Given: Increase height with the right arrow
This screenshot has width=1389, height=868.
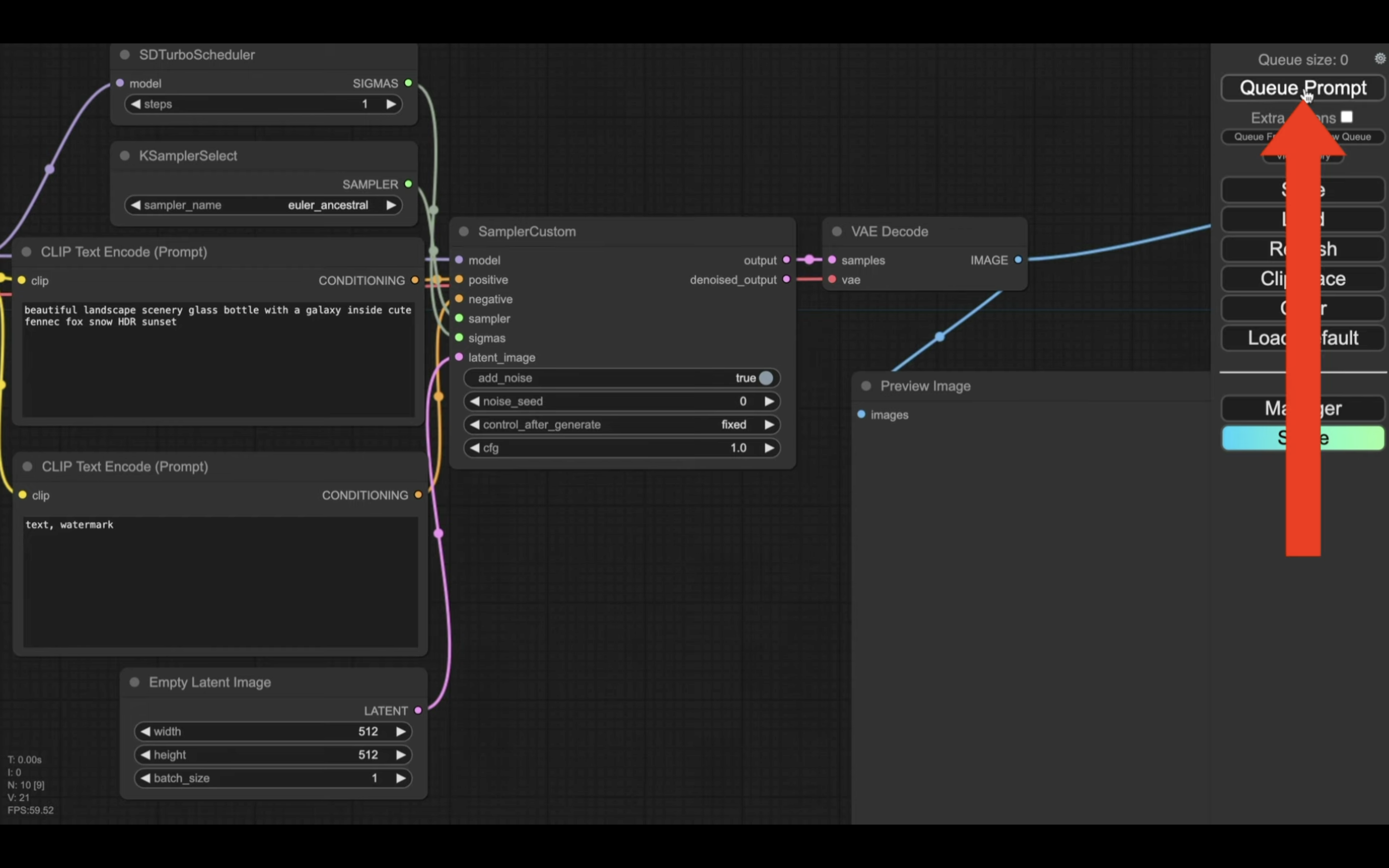Looking at the screenshot, I should point(401,755).
